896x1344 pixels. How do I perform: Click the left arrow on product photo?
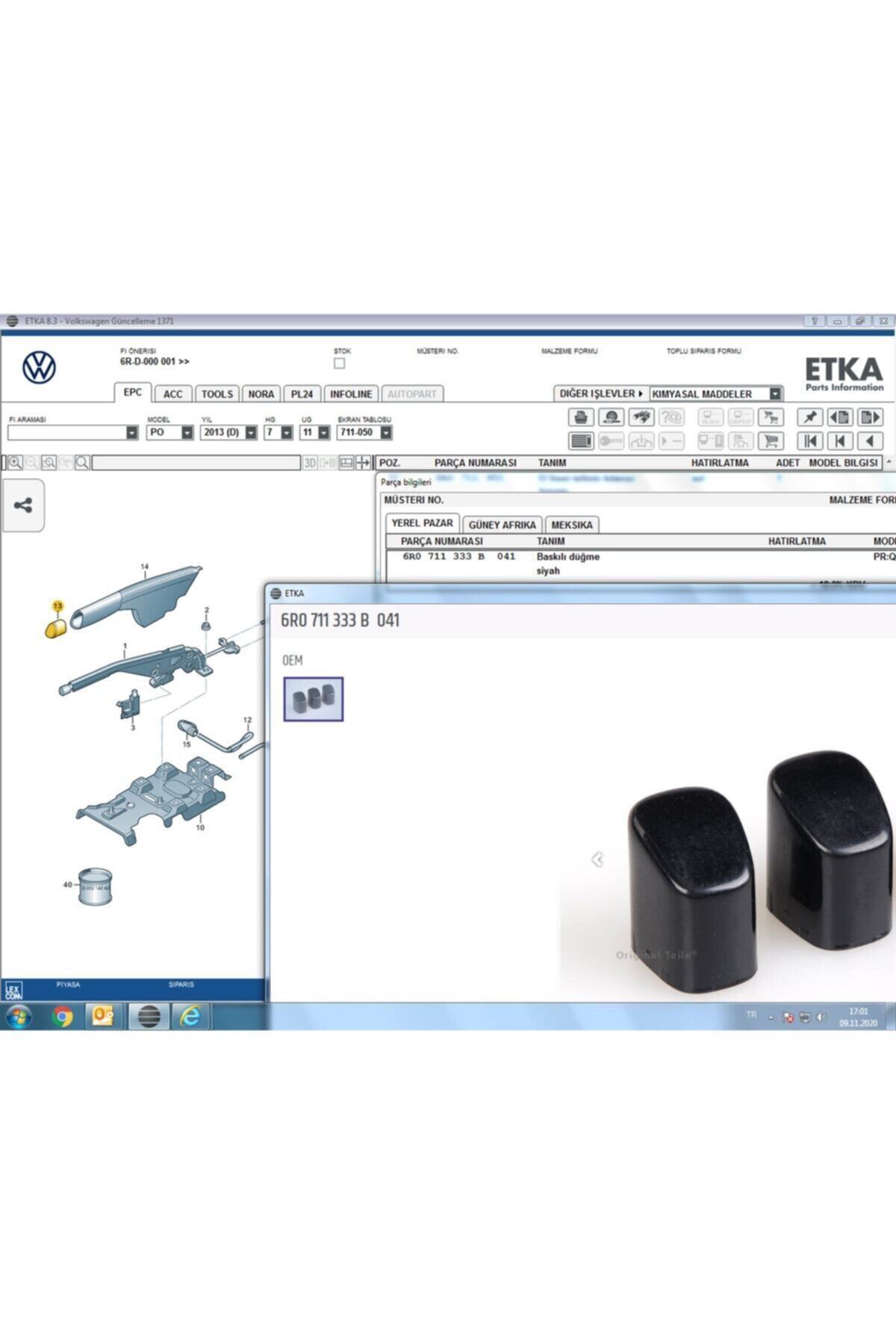(x=597, y=860)
